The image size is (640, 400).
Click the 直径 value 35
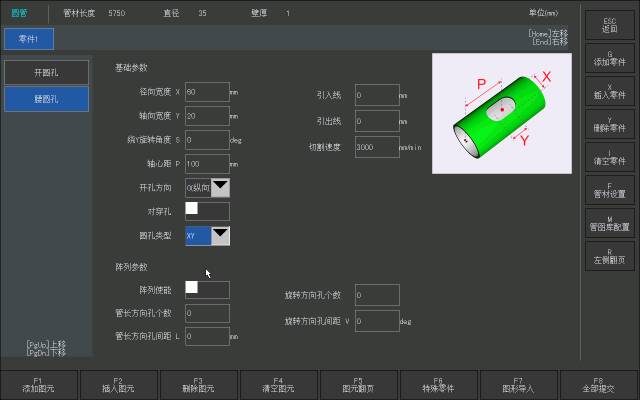202,13
